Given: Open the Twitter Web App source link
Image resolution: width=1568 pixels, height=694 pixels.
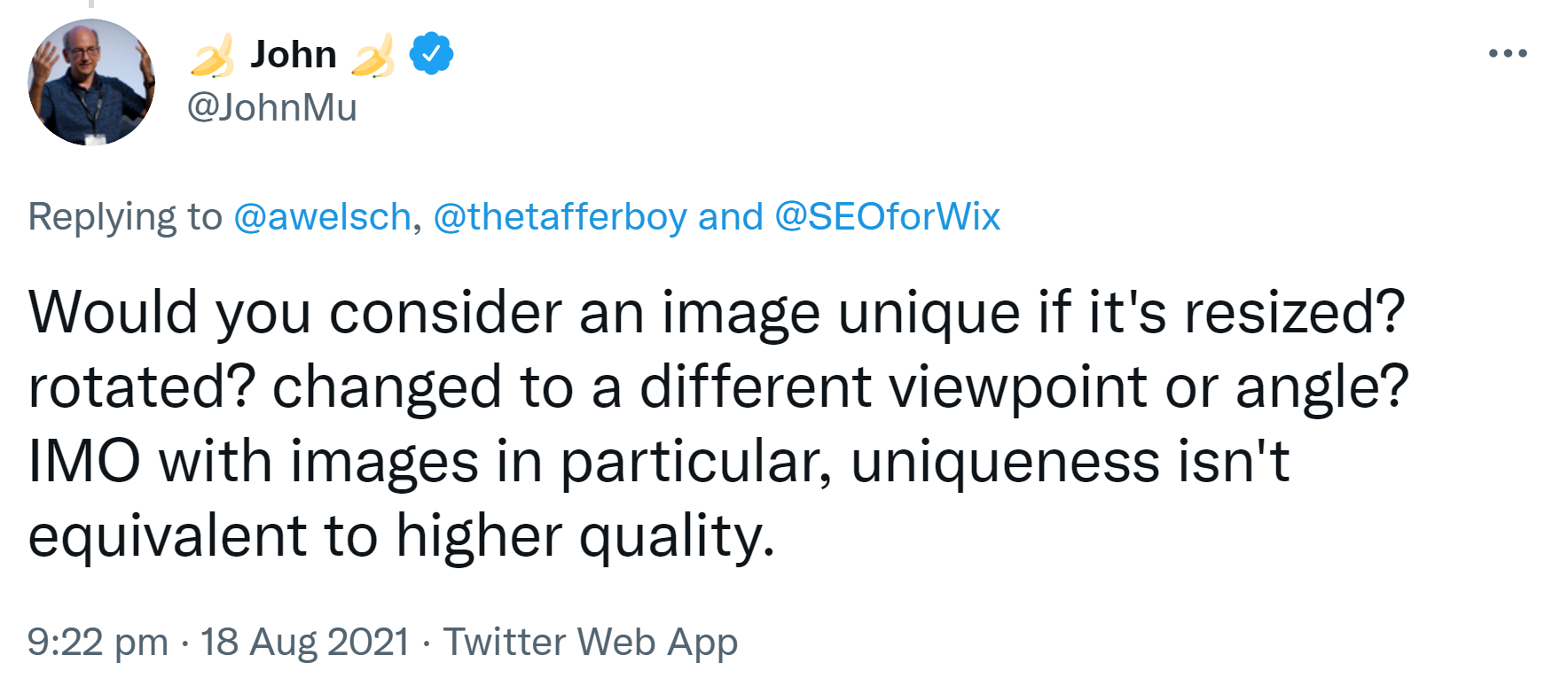Looking at the screenshot, I should click(x=590, y=642).
